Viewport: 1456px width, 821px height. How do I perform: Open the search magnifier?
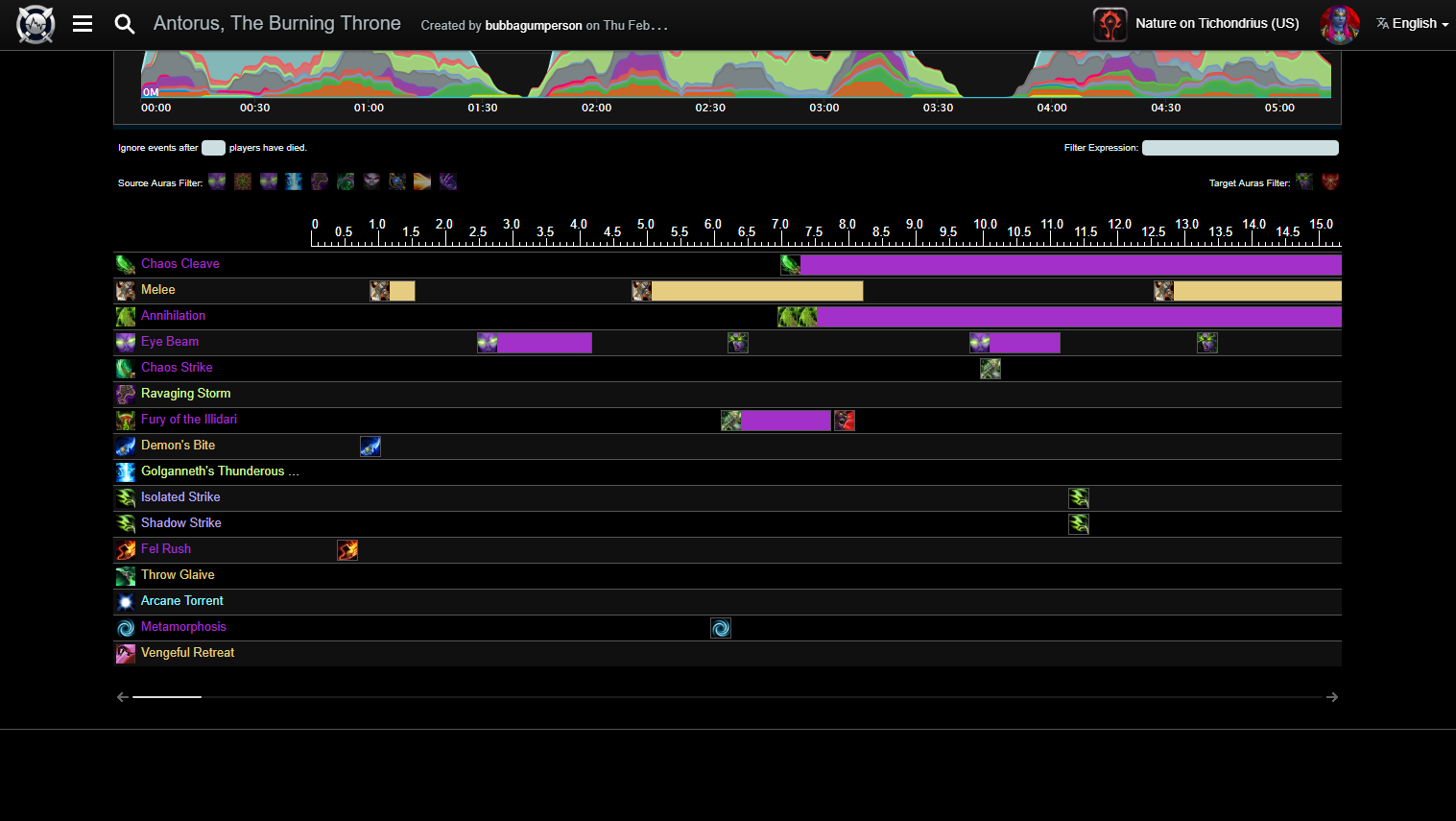124,24
